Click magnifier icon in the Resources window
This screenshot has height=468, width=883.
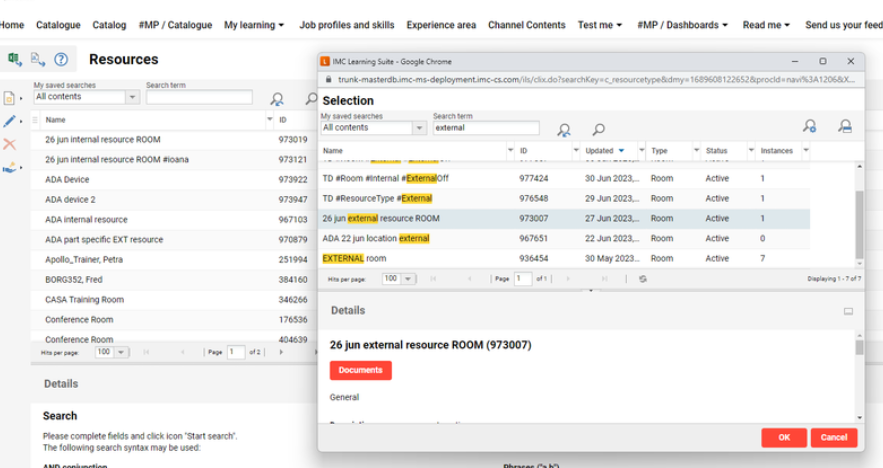311,100
